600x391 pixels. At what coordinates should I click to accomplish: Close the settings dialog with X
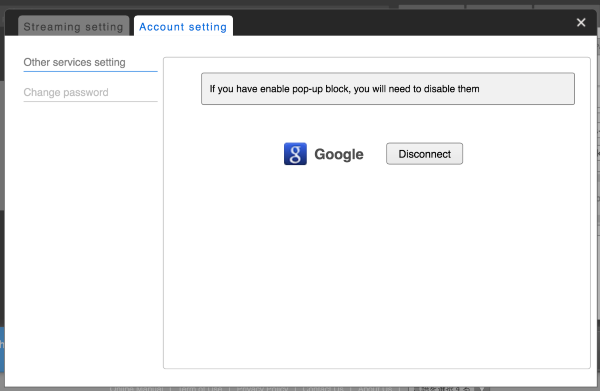point(581,23)
